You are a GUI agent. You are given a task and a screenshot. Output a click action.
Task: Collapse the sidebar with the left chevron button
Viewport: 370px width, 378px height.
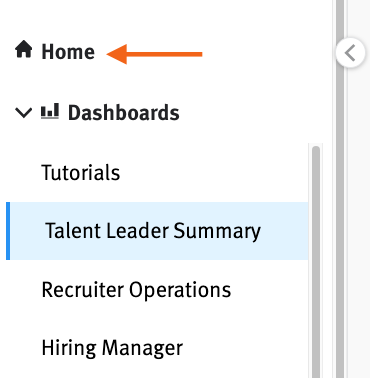coord(350,53)
